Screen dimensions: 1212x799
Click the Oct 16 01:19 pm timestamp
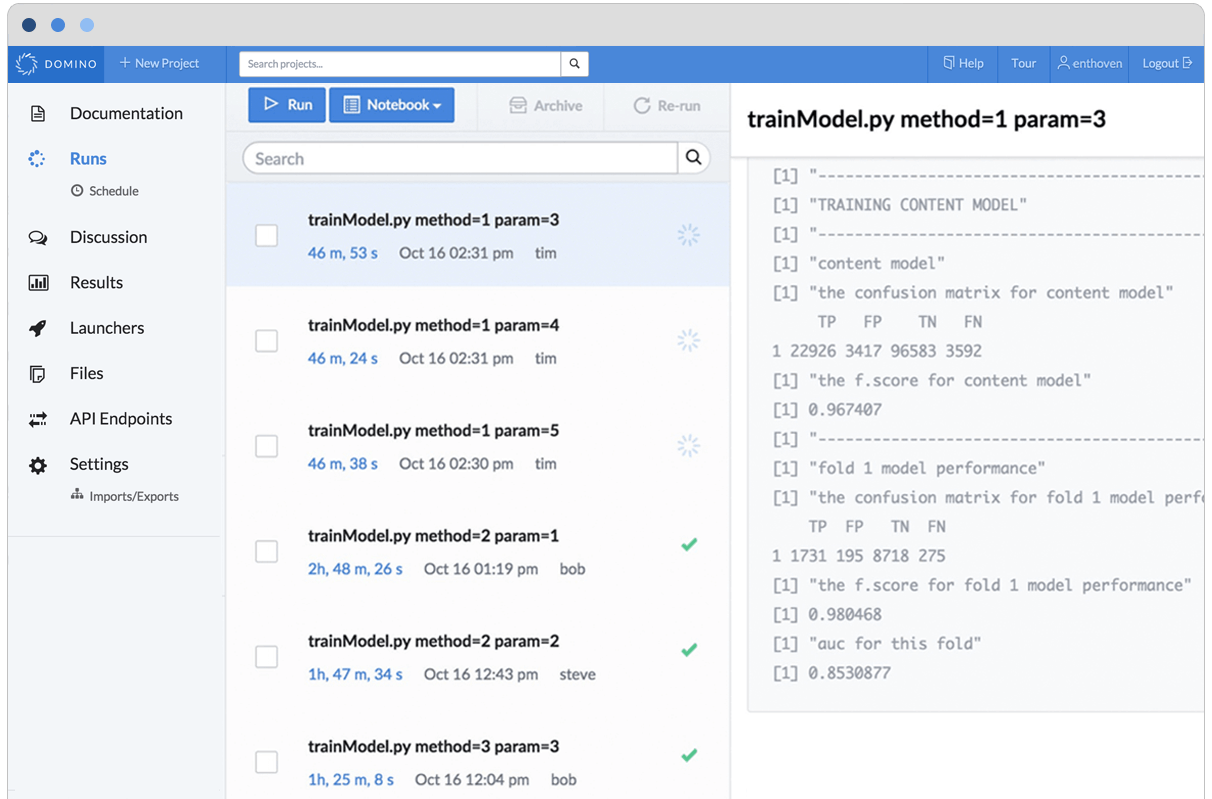pos(481,569)
